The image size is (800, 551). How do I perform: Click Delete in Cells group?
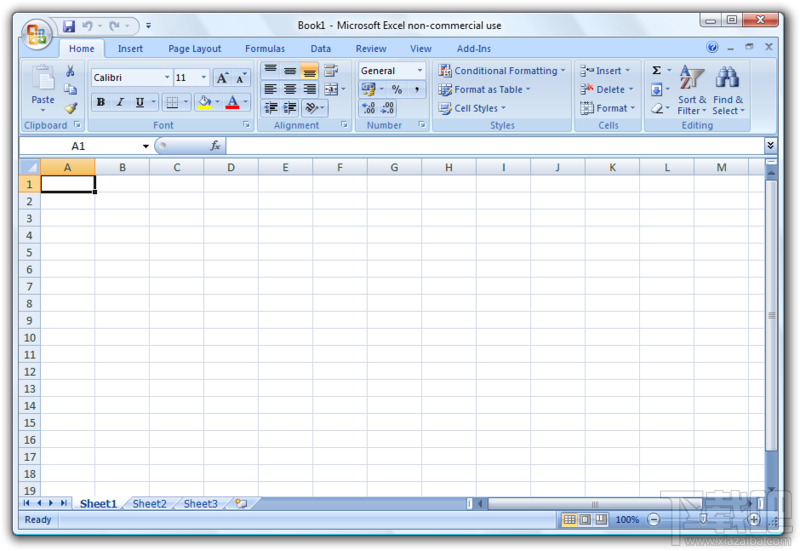(x=607, y=89)
